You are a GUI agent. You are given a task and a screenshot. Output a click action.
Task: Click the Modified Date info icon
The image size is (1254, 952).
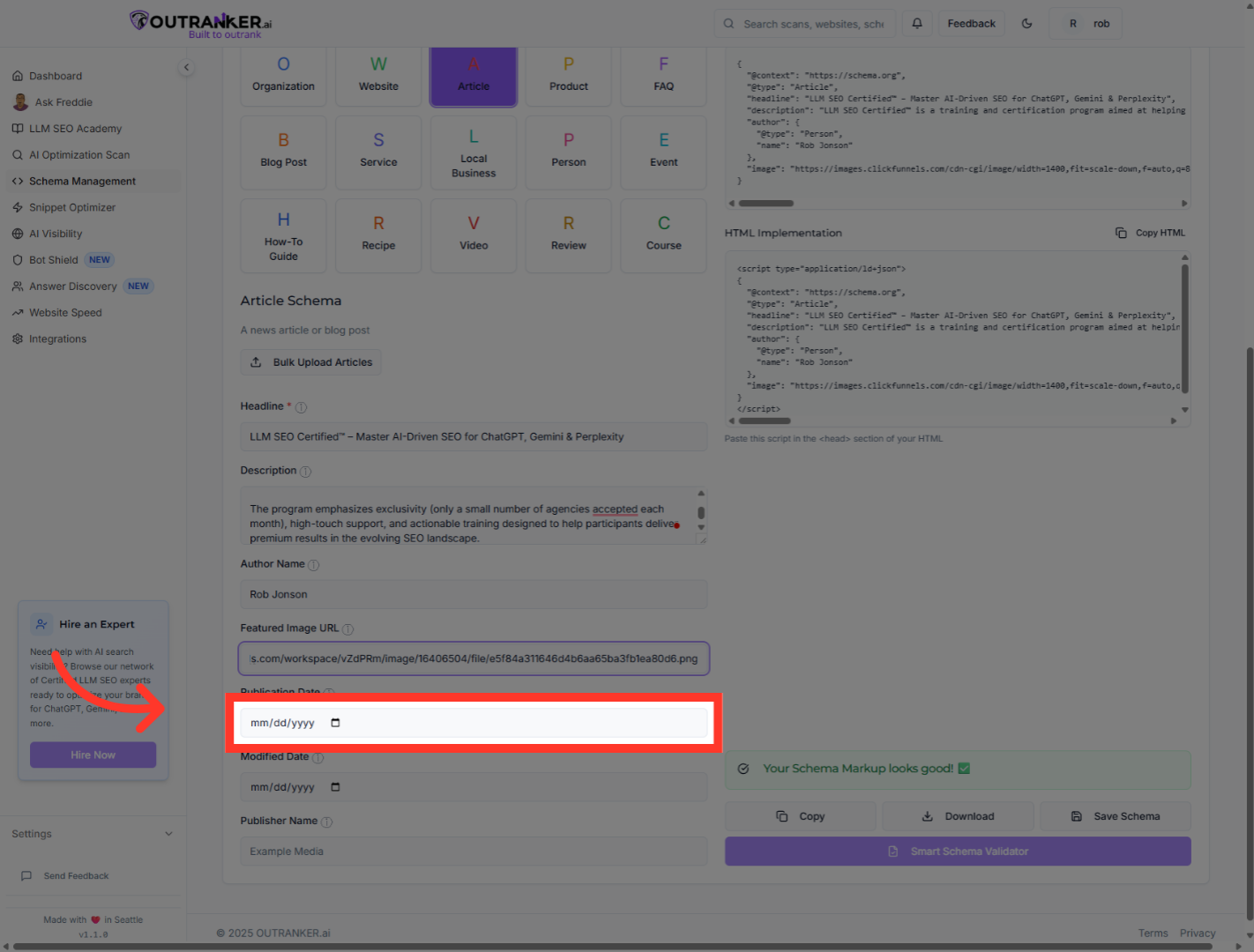318,758
